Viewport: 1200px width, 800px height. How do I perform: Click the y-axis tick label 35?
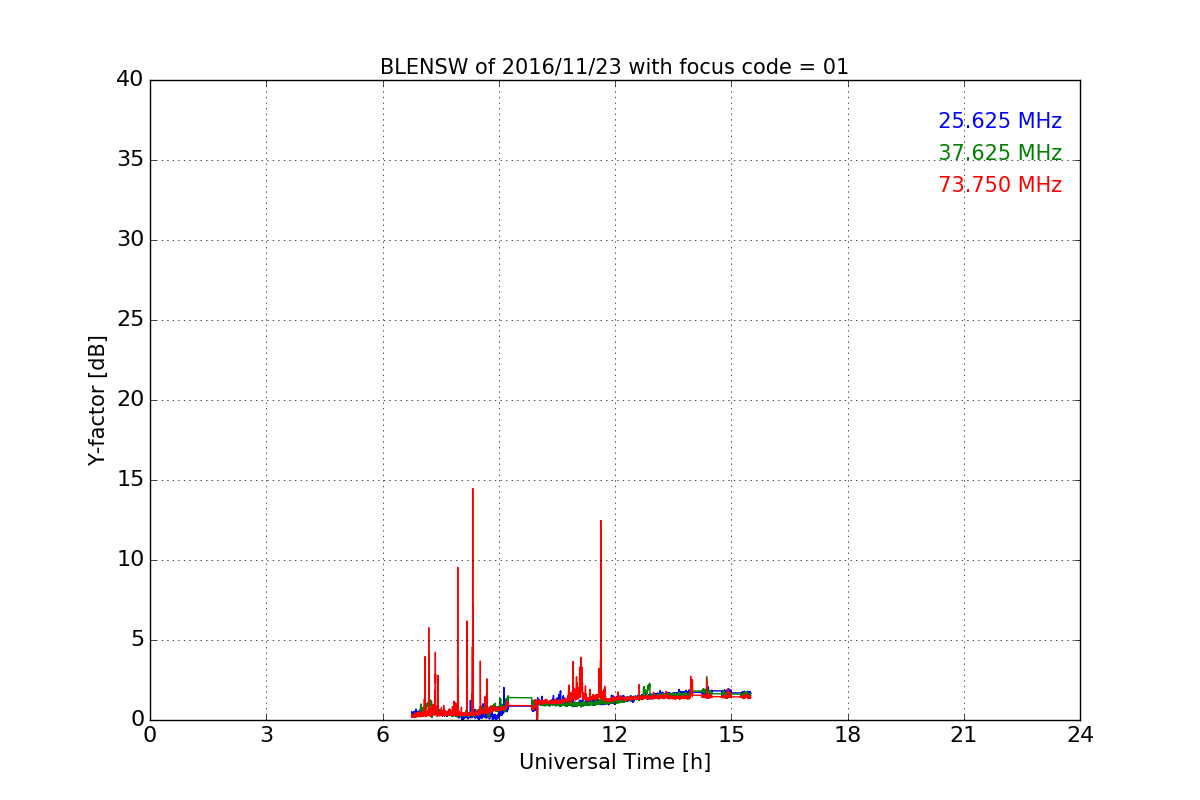(130, 160)
